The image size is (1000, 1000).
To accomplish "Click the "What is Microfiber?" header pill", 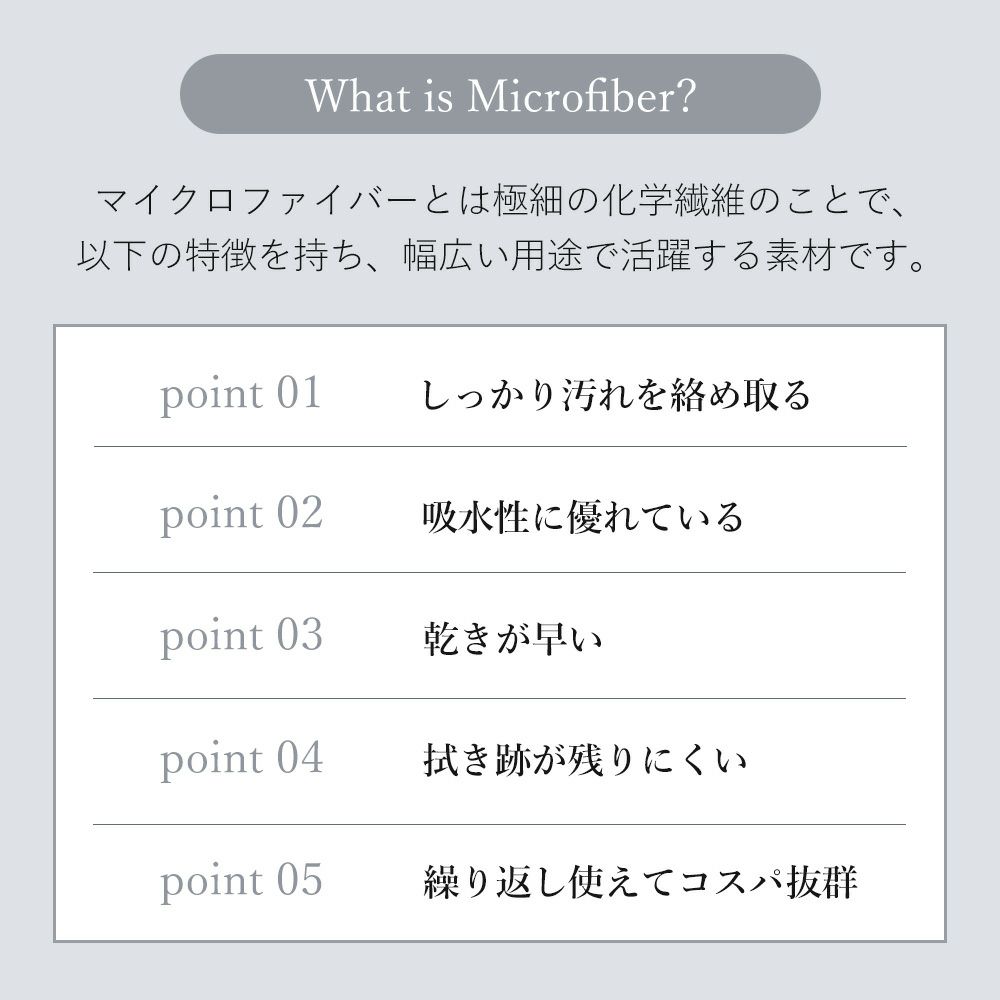I will point(500,94).
